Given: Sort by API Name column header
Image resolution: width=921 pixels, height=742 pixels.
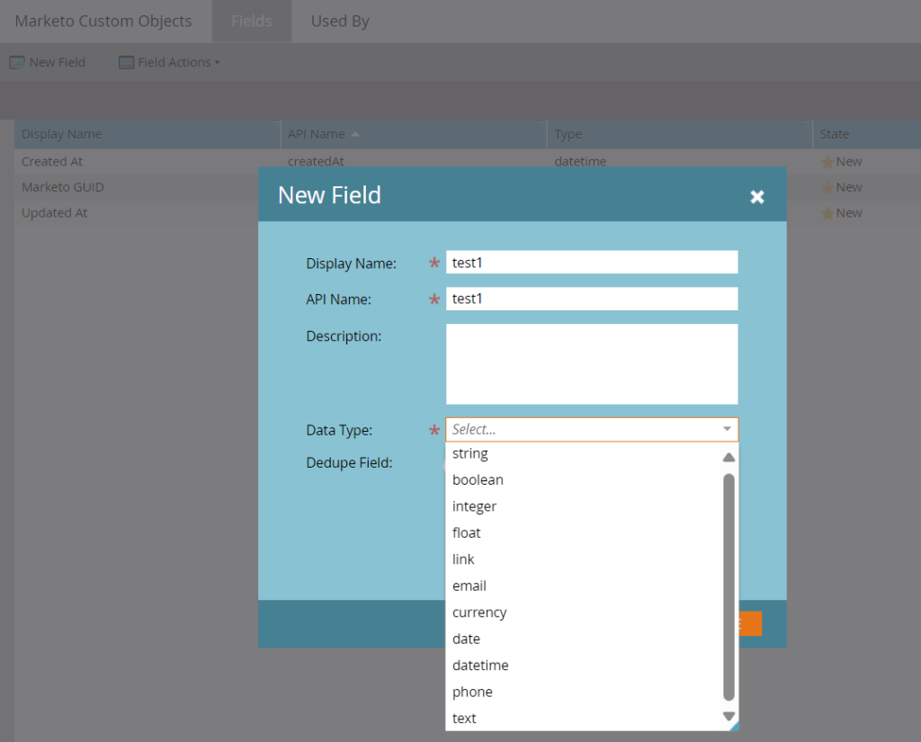Looking at the screenshot, I should [316, 134].
